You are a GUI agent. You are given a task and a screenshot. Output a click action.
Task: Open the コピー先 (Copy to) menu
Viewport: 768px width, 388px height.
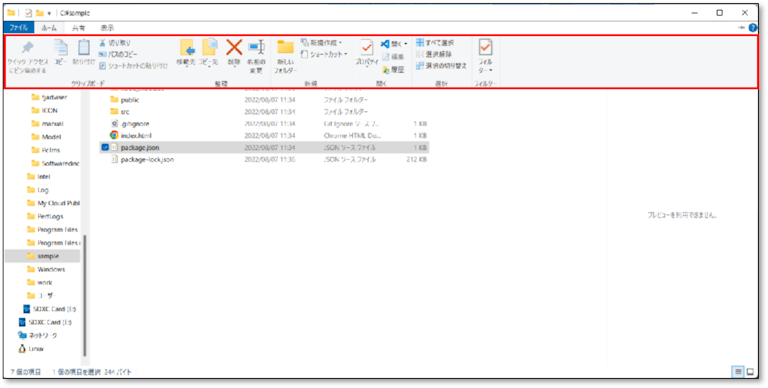210,53
